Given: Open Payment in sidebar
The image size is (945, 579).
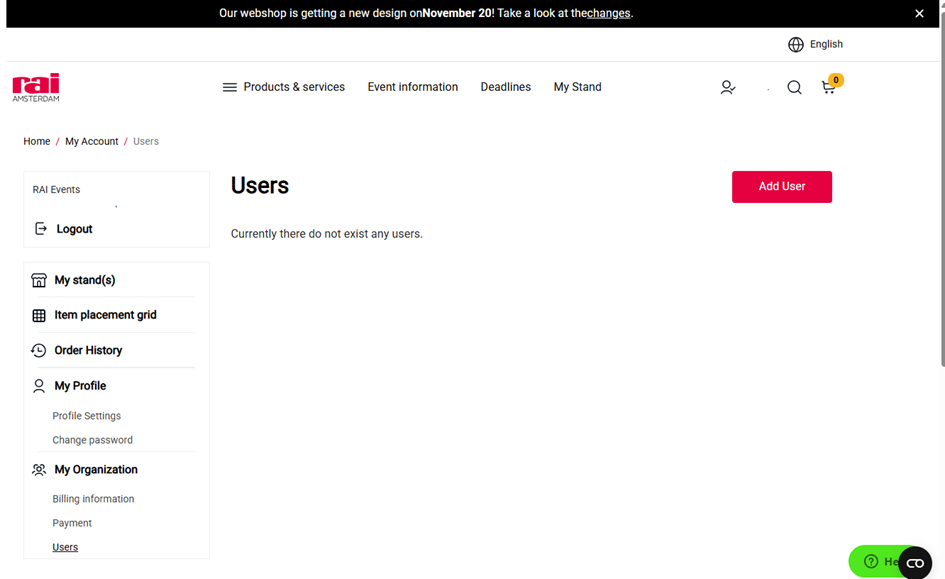Looking at the screenshot, I should 72,523.
